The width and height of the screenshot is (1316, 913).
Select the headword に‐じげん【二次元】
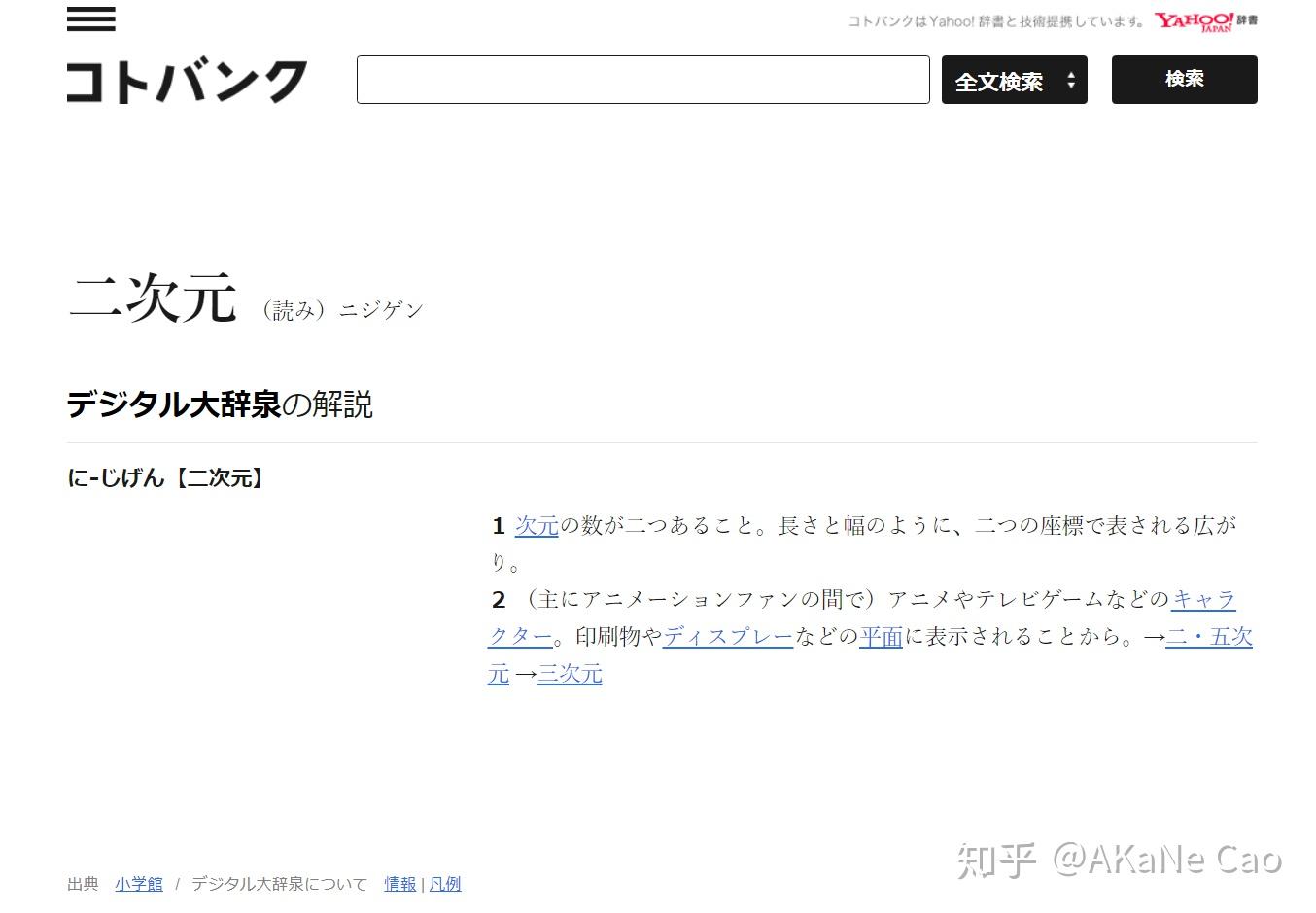pyautogui.click(x=165, y=477)
